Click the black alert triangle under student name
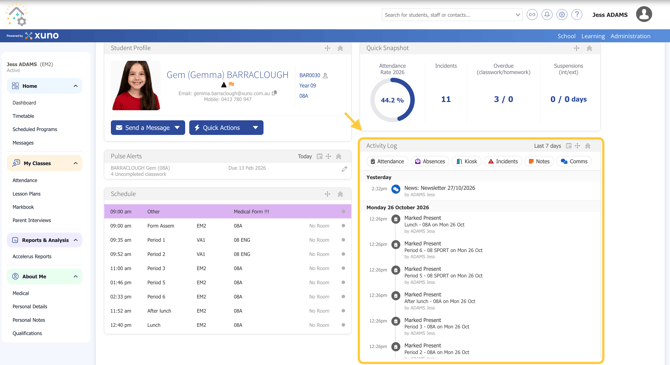 click(x=223, y=85)
